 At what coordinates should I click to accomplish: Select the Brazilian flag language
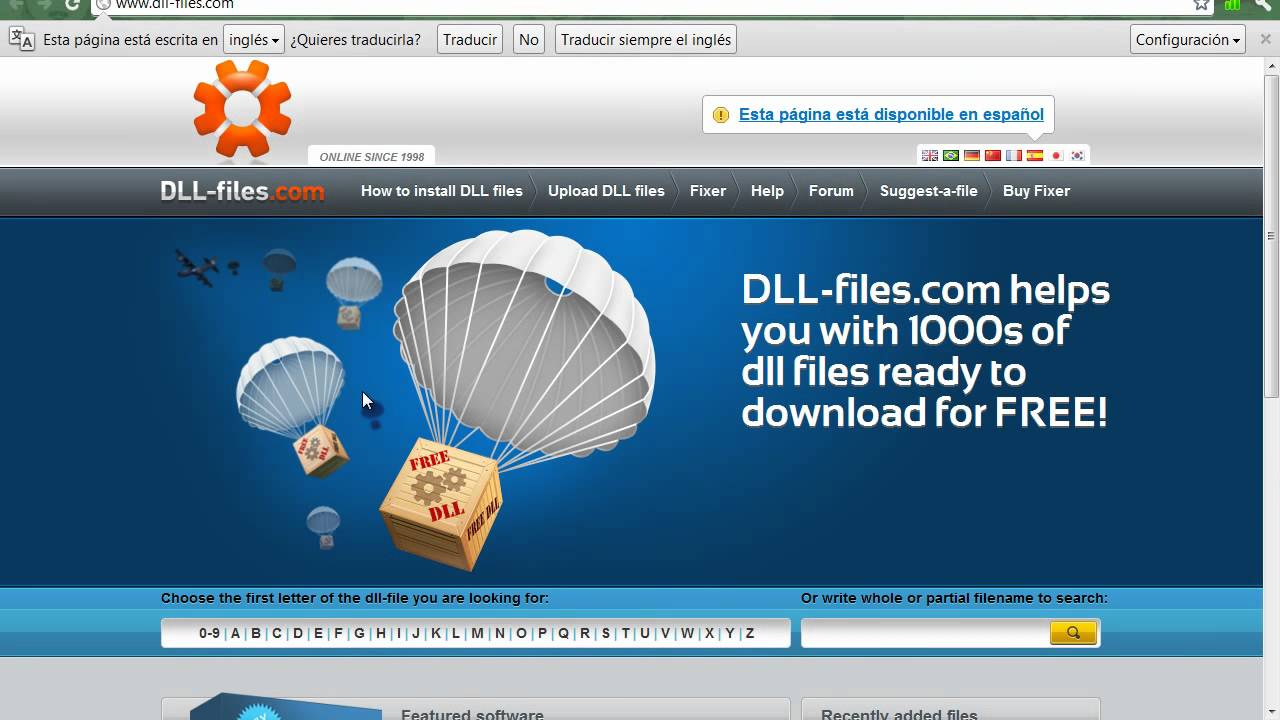point(951,155)
